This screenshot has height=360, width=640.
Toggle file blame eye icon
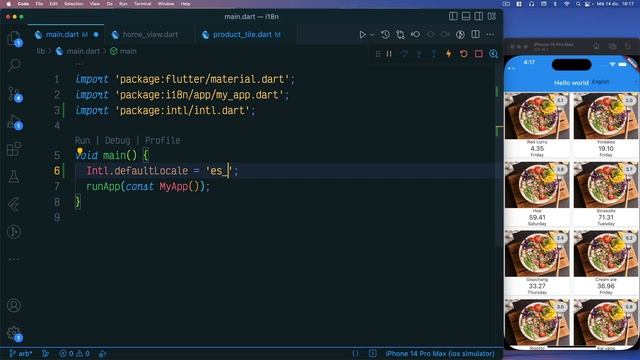click(x=415, y=35)
